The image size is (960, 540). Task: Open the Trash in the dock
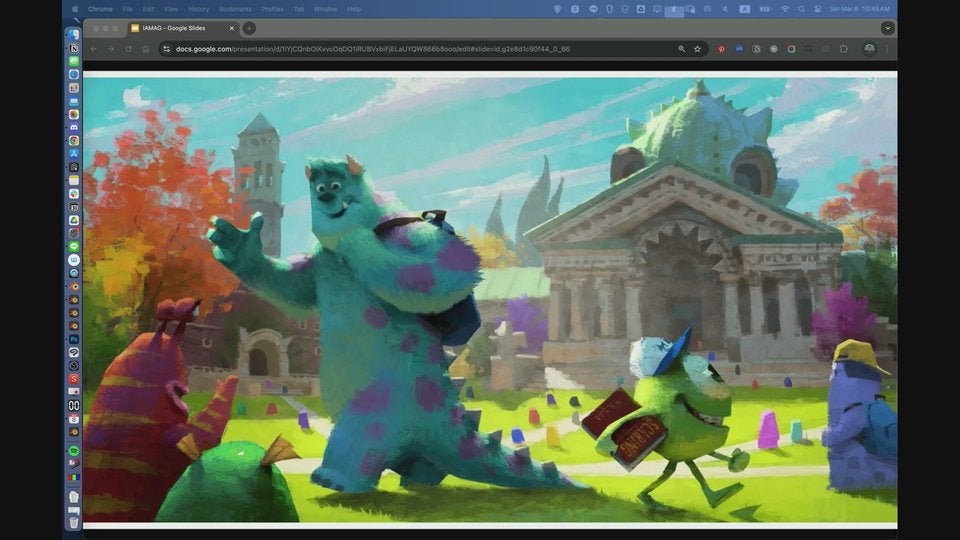point(73,522)
